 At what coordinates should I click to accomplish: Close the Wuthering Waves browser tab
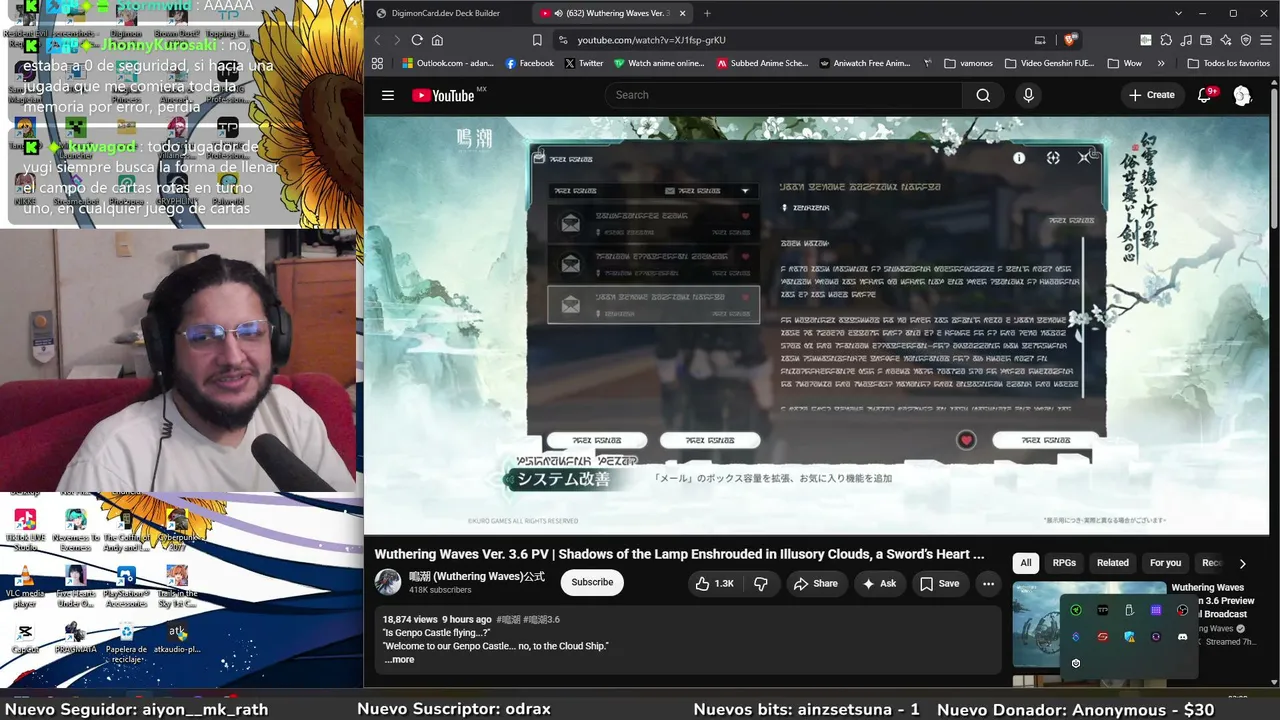pyautogui.click(x=682, y=13)
